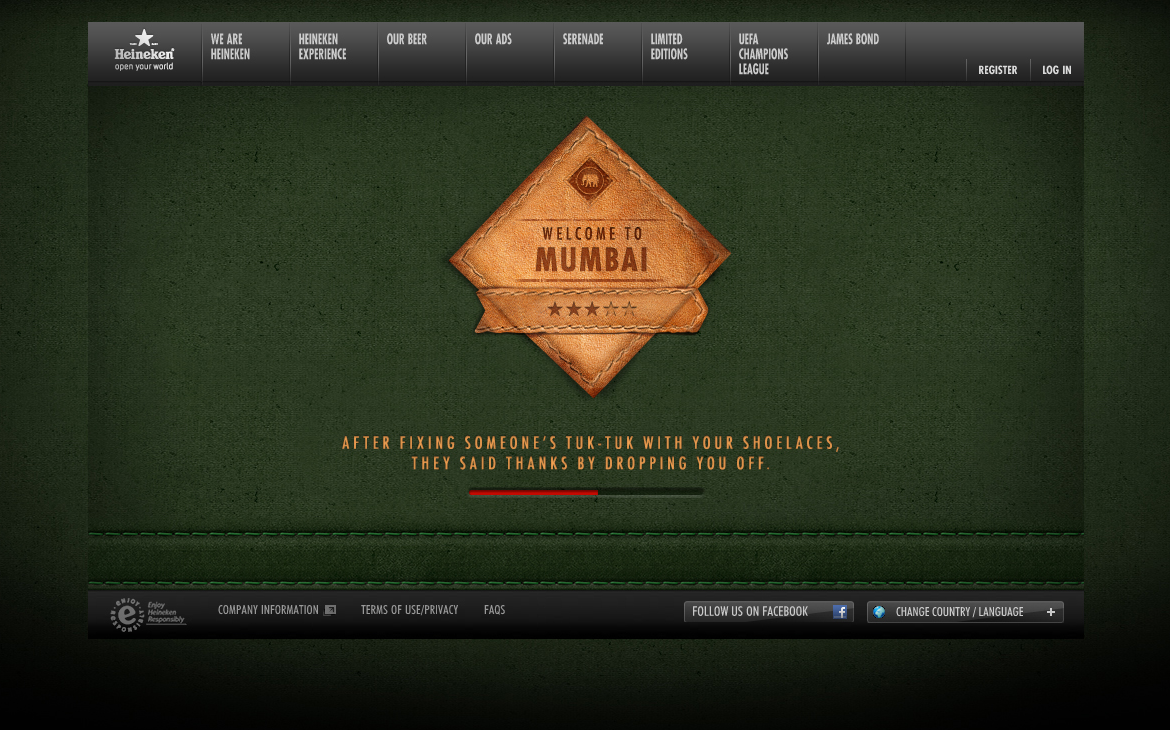Image resolution: width=1170 pixels, height=730 pixels.
Task: Open the James Bond section
Action: tap(852, 39)
